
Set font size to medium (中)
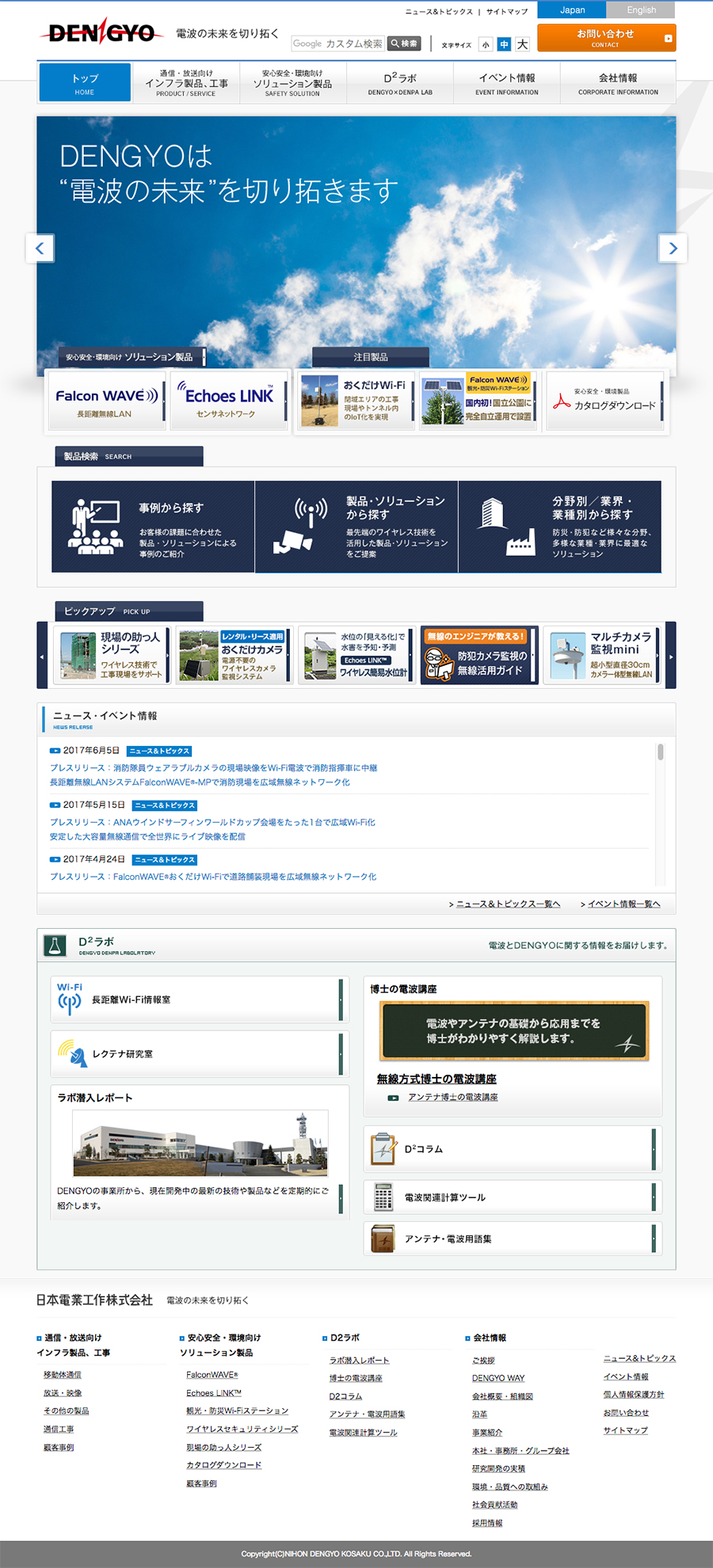coord(504,44)
